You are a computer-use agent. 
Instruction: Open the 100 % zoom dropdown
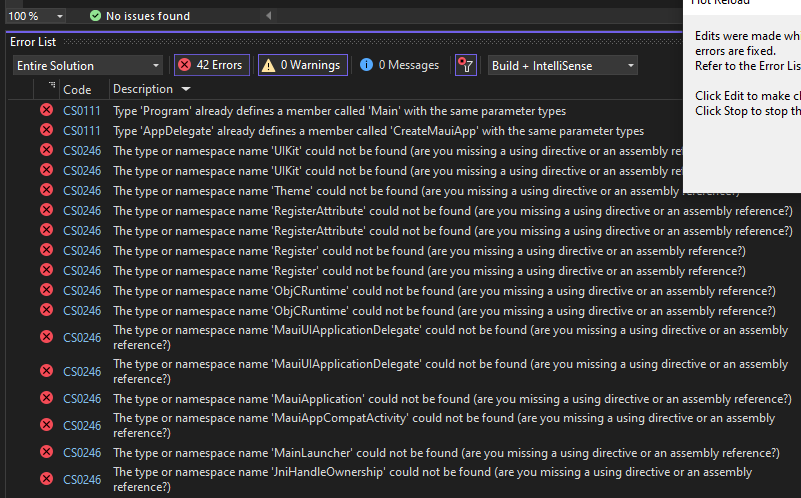click(35, 16)
